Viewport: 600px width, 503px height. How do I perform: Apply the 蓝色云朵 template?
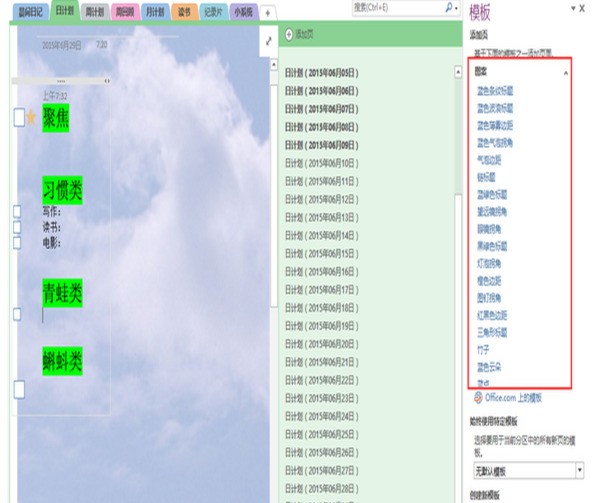(489, 367)
